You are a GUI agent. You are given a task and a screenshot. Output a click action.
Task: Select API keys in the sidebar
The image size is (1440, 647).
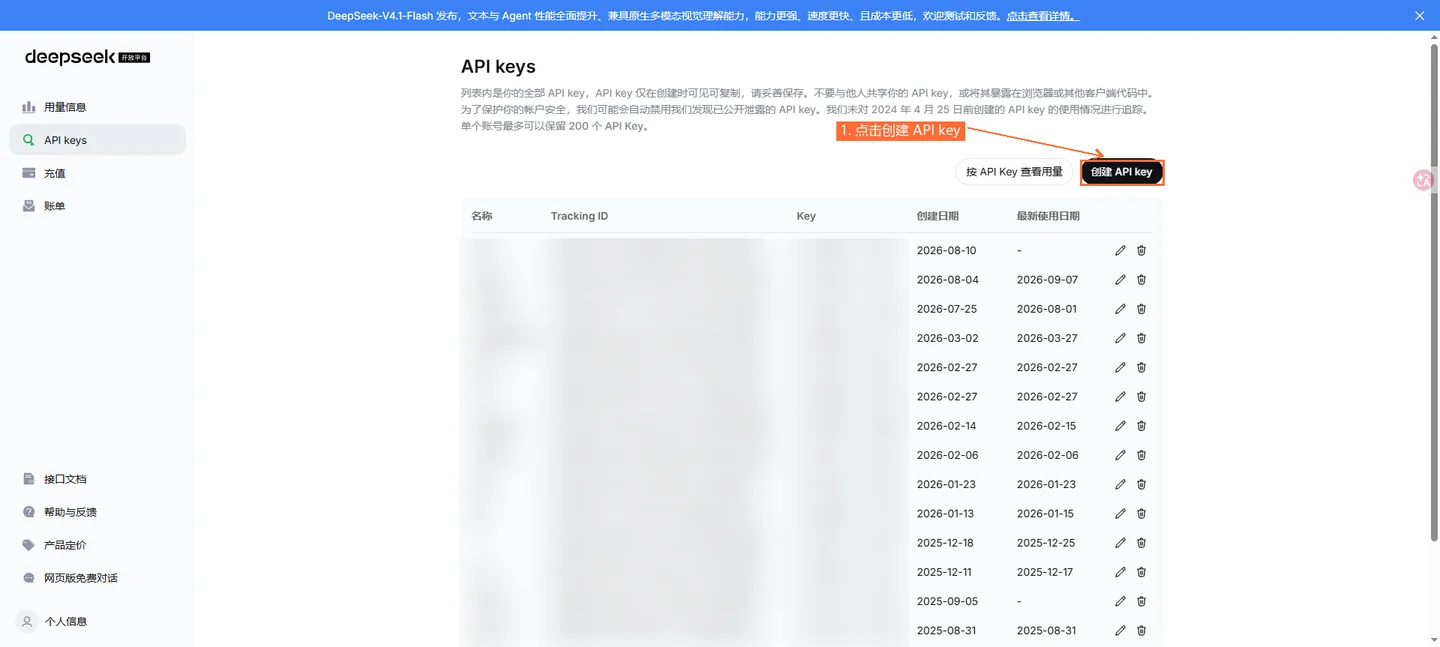point(97,140)
